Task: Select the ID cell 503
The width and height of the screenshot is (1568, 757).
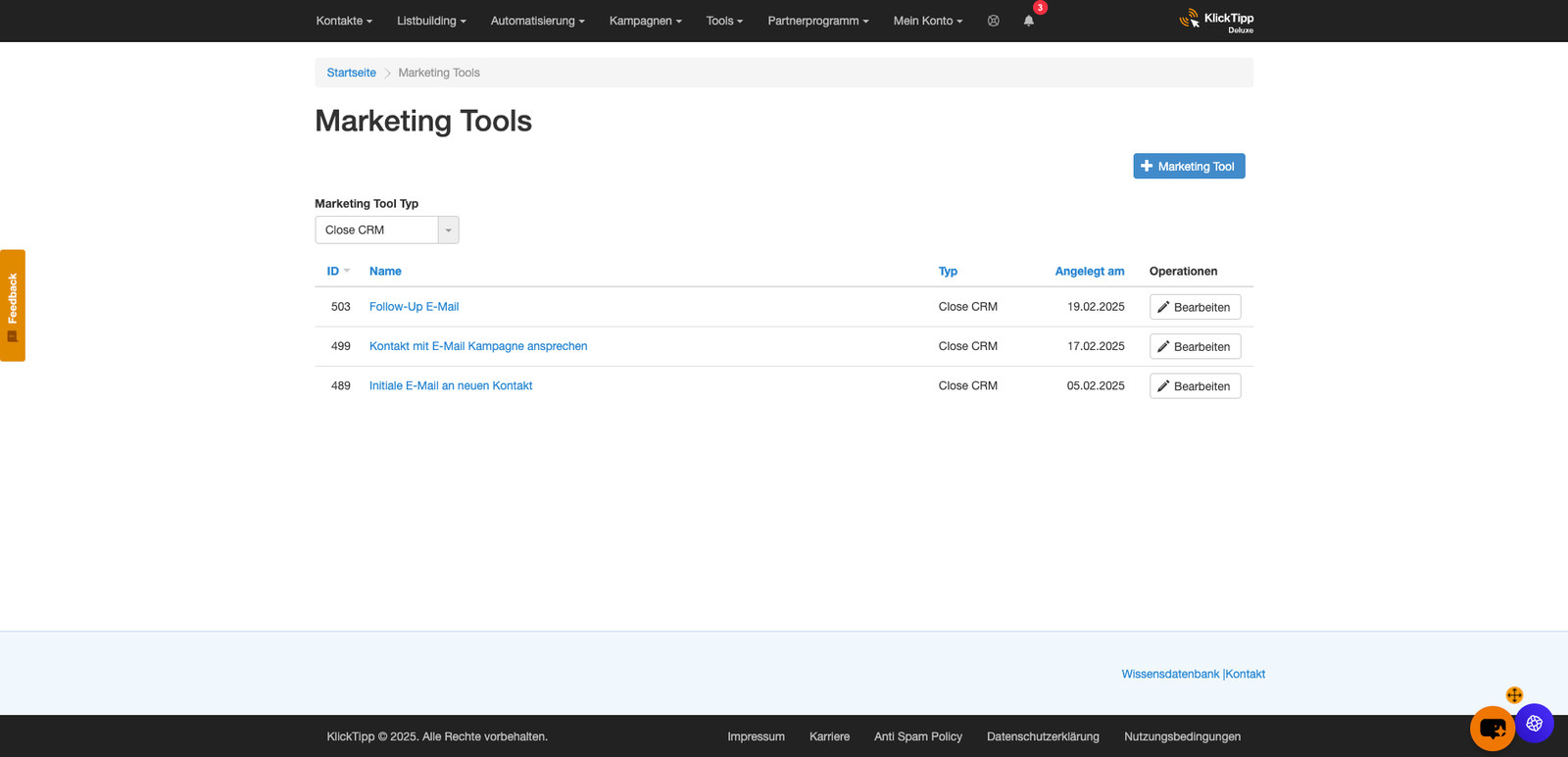Action: pyautogui.click(x=341, y=307)
